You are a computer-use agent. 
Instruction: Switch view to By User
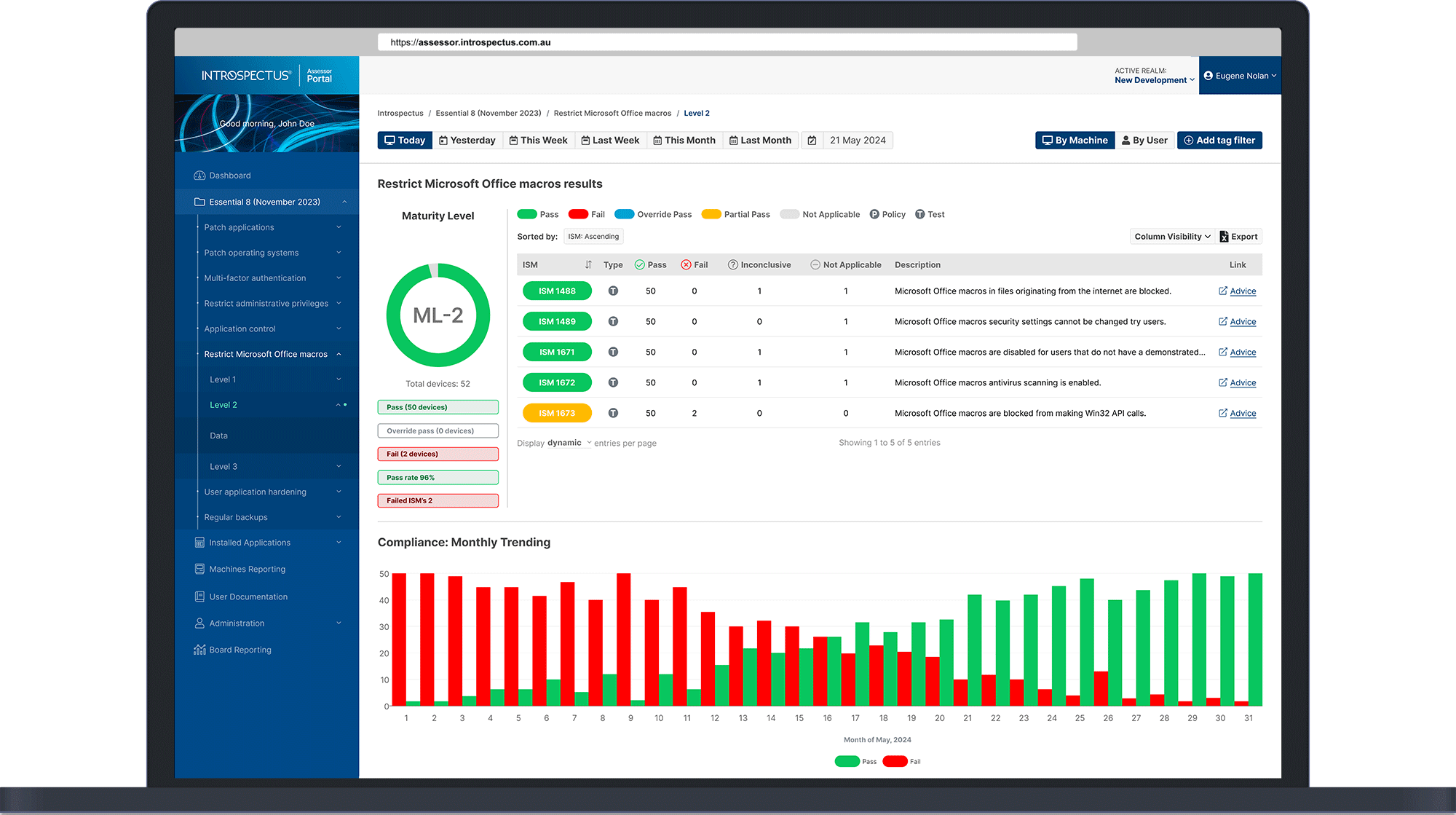coord(1145,141)
